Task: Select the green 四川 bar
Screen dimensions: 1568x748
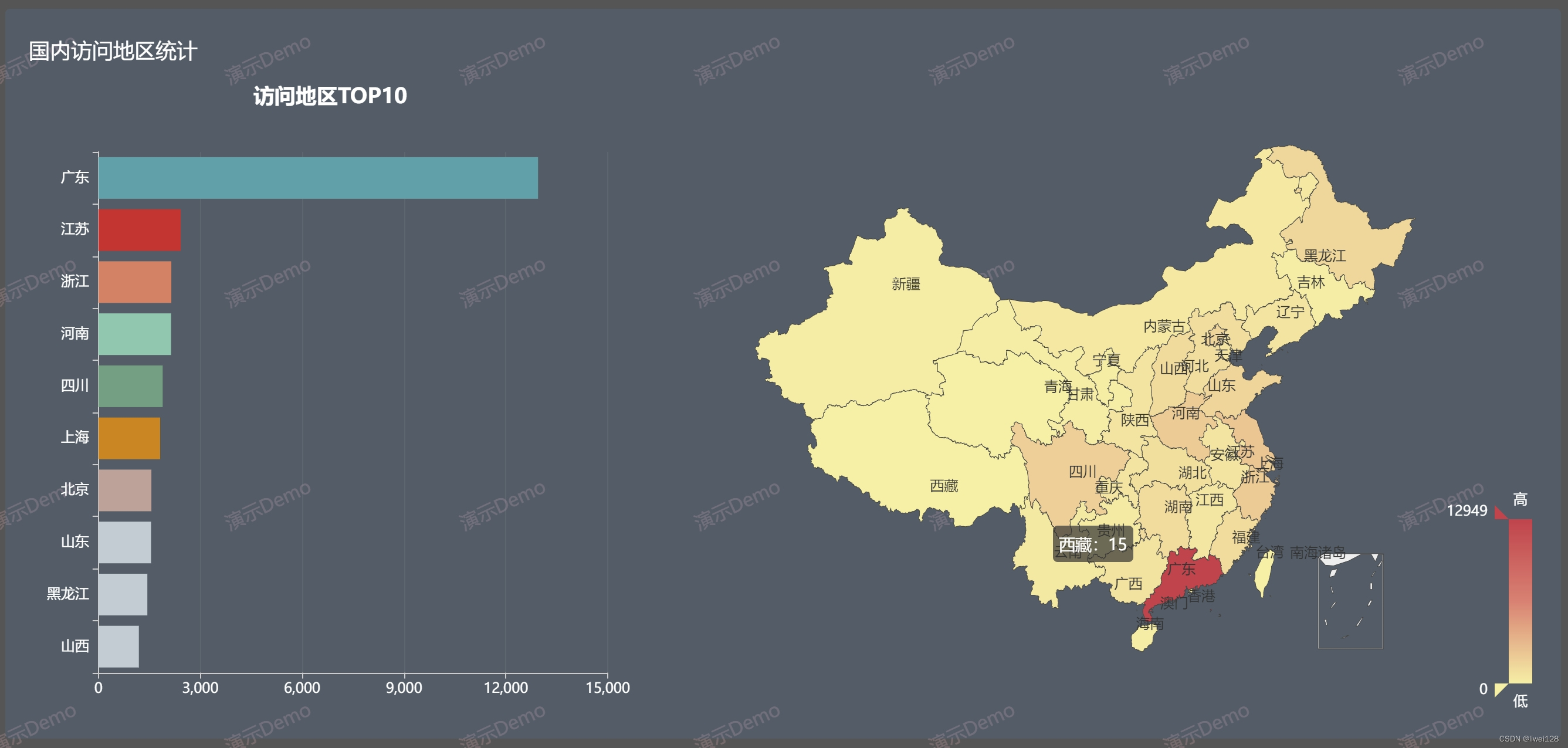Action: click(130, 386)
